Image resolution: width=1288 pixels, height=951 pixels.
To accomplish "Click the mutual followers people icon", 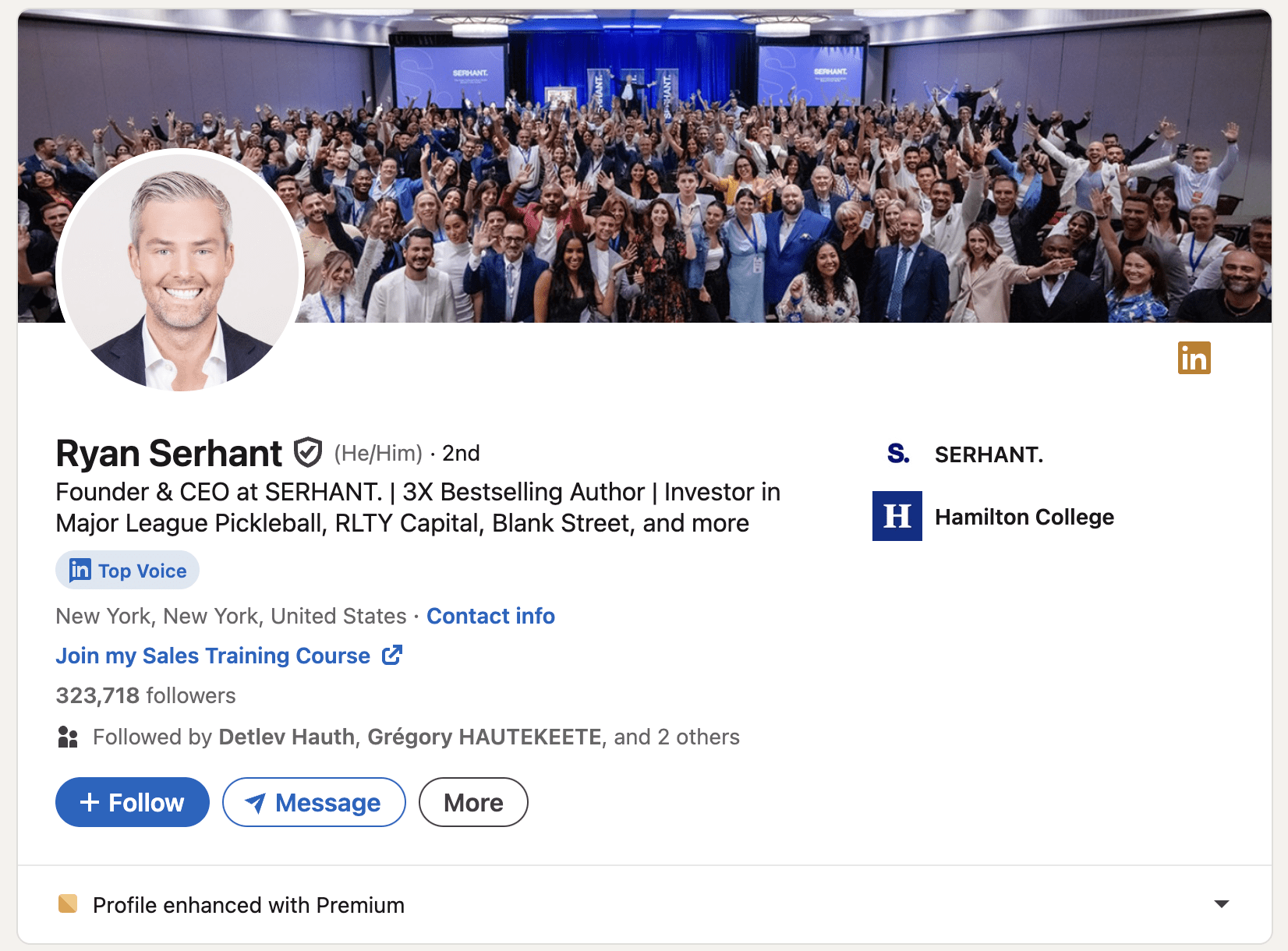I will pos(68,737).
